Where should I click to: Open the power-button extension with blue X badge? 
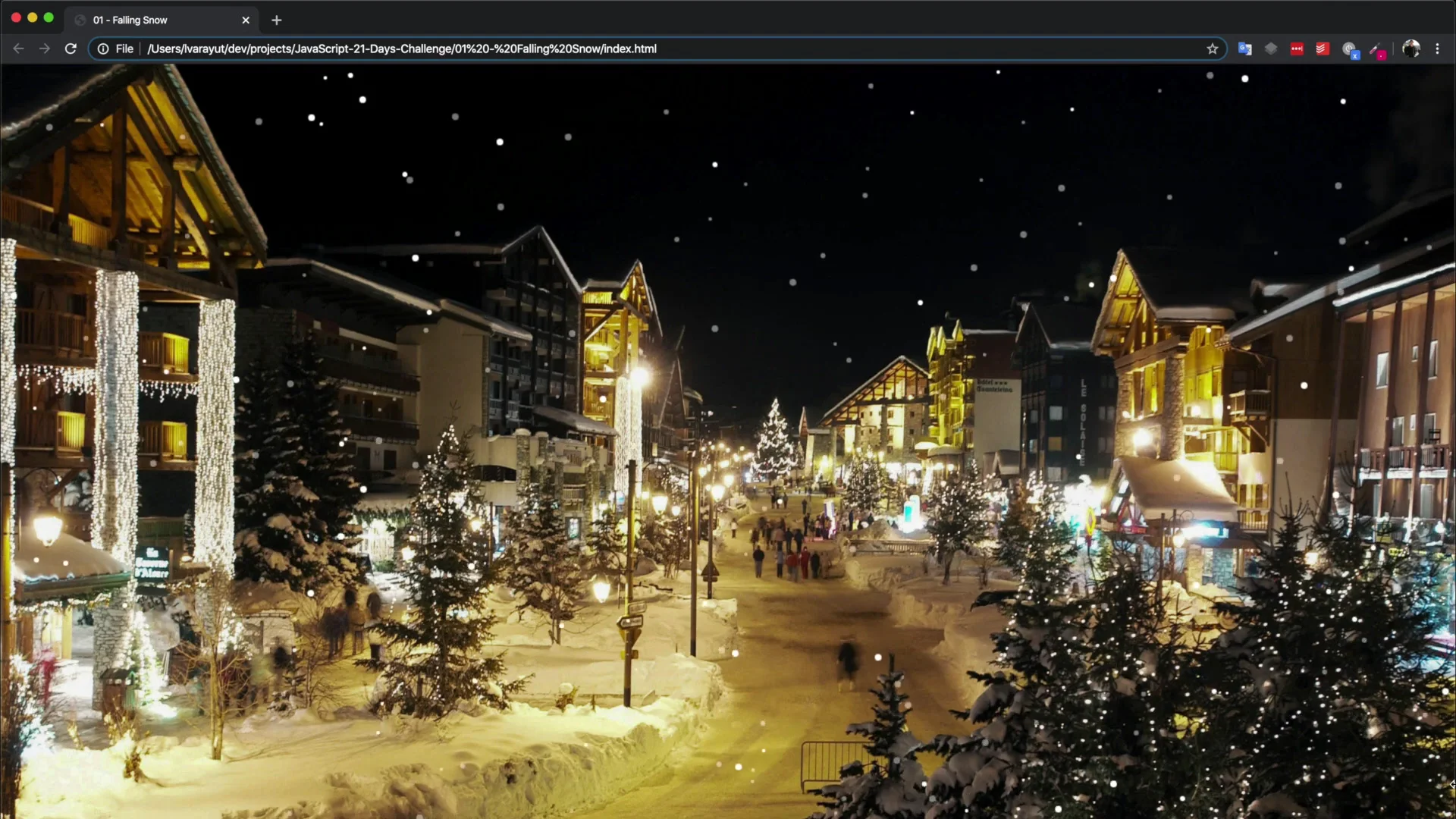click(x=1351, y=49)
